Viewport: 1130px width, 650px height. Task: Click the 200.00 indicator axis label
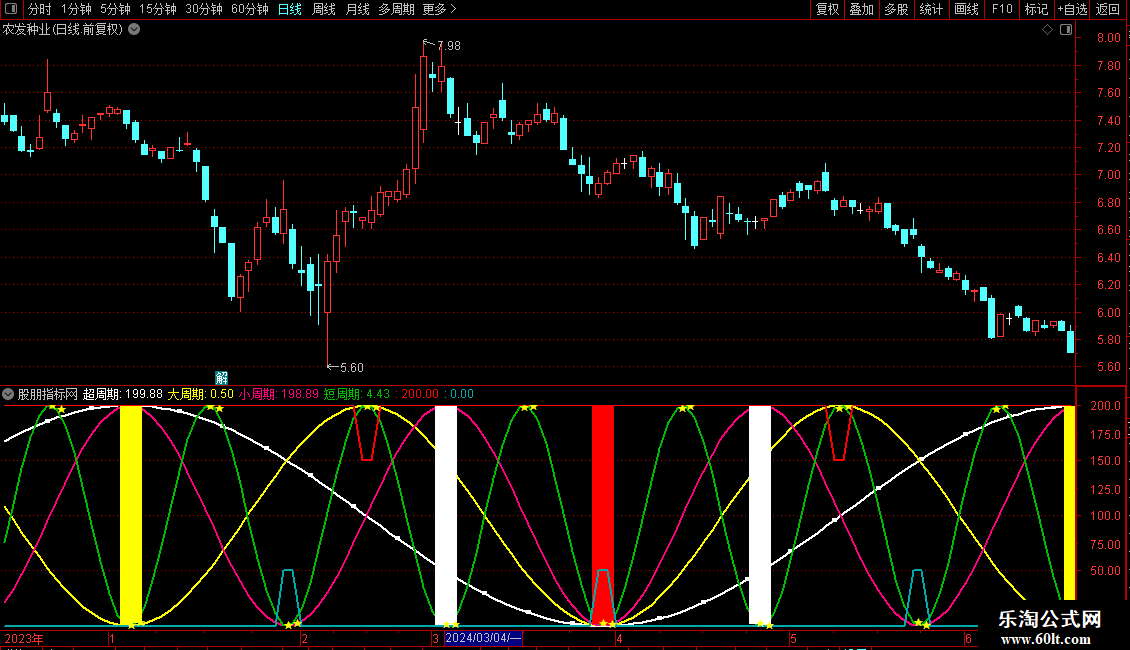tap(1105, 406)
